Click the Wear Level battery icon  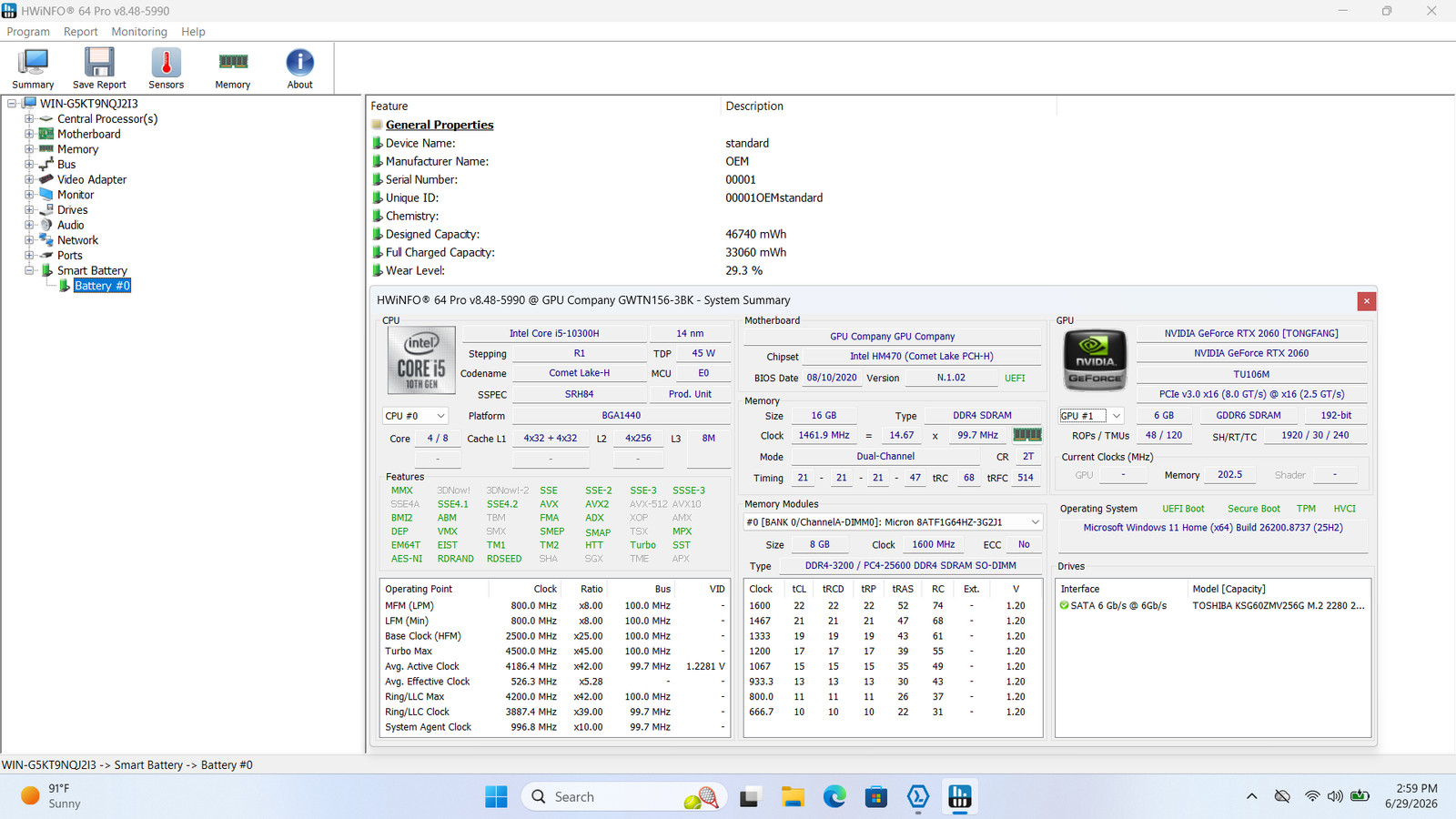pyautogui.click(x=377, y=270)
